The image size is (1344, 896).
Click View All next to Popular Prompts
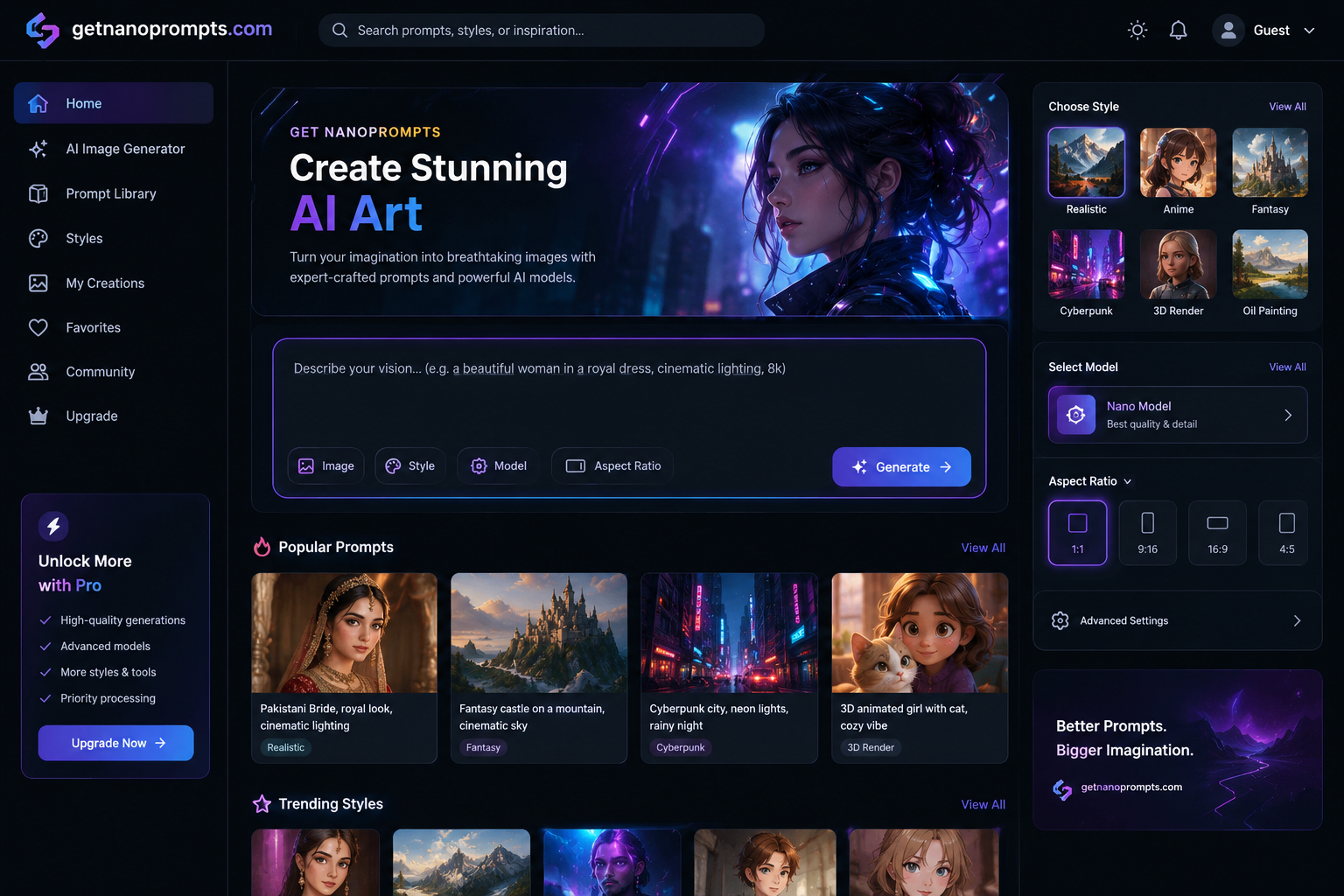click(x=983, y=548)
